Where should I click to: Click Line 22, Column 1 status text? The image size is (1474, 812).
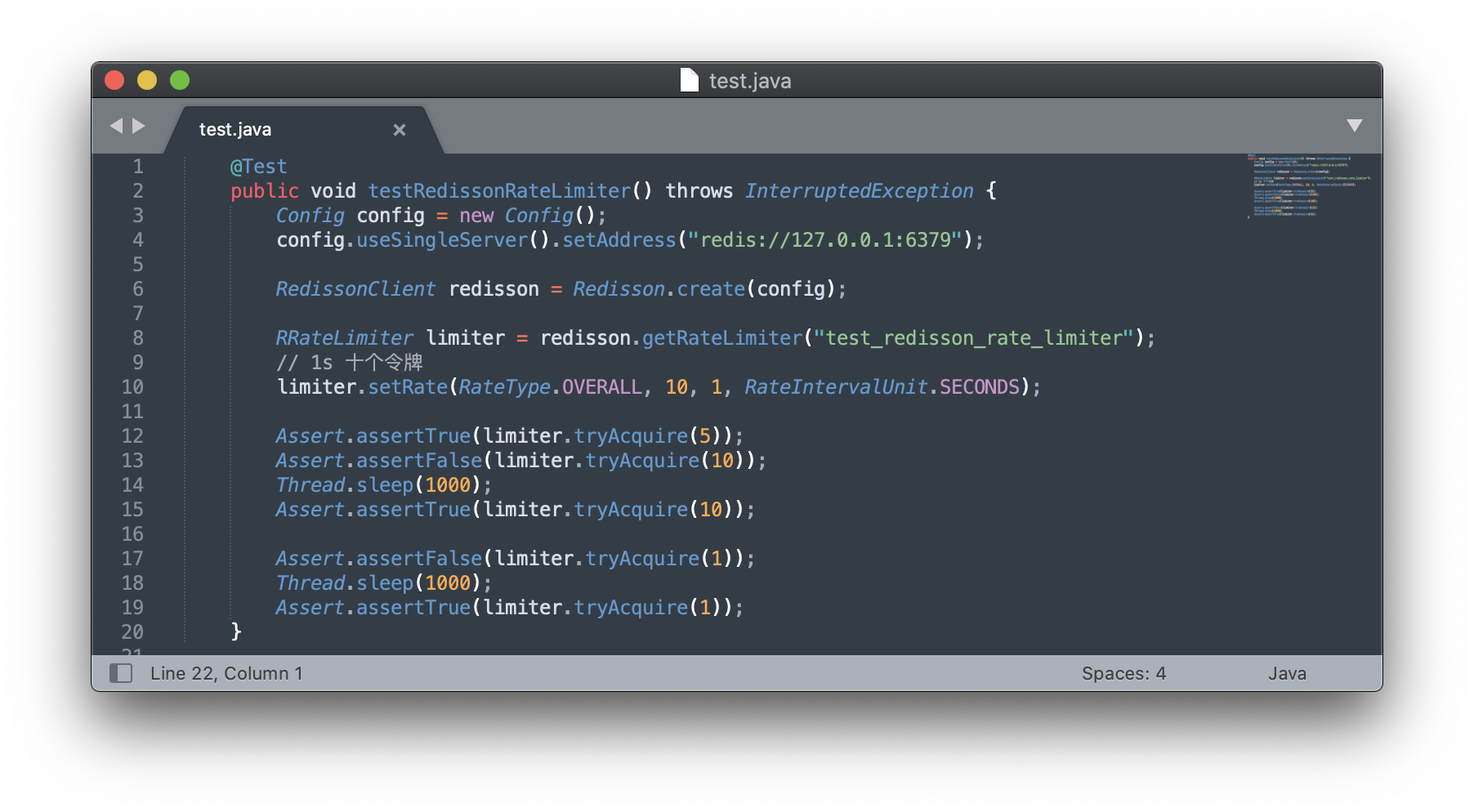(x=226, y=673)
